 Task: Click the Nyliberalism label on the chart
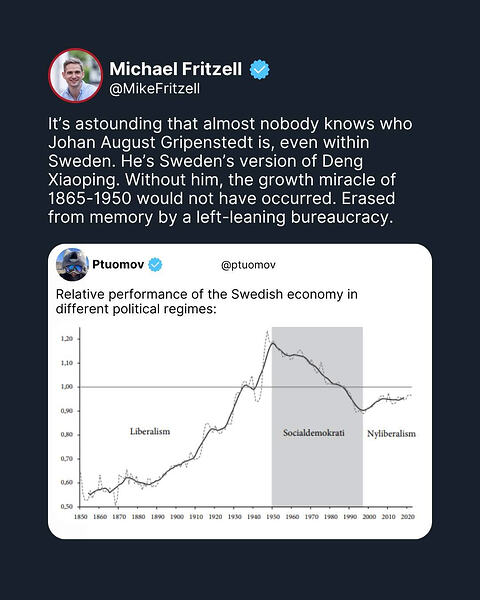(x=391, y=434)
